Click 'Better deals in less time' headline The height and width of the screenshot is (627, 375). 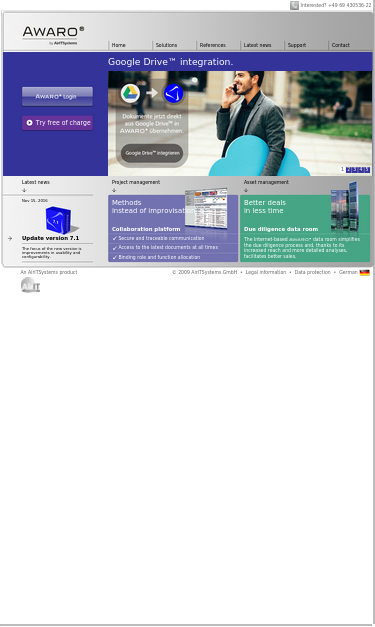click(265, 207)
